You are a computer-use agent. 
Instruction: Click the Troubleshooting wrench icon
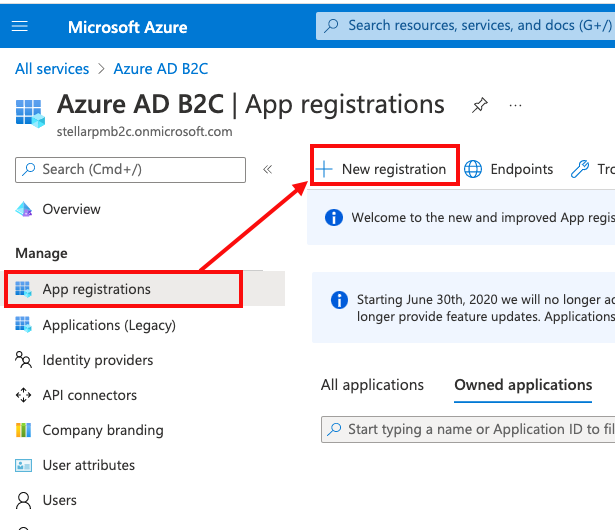tap(580, 169)
